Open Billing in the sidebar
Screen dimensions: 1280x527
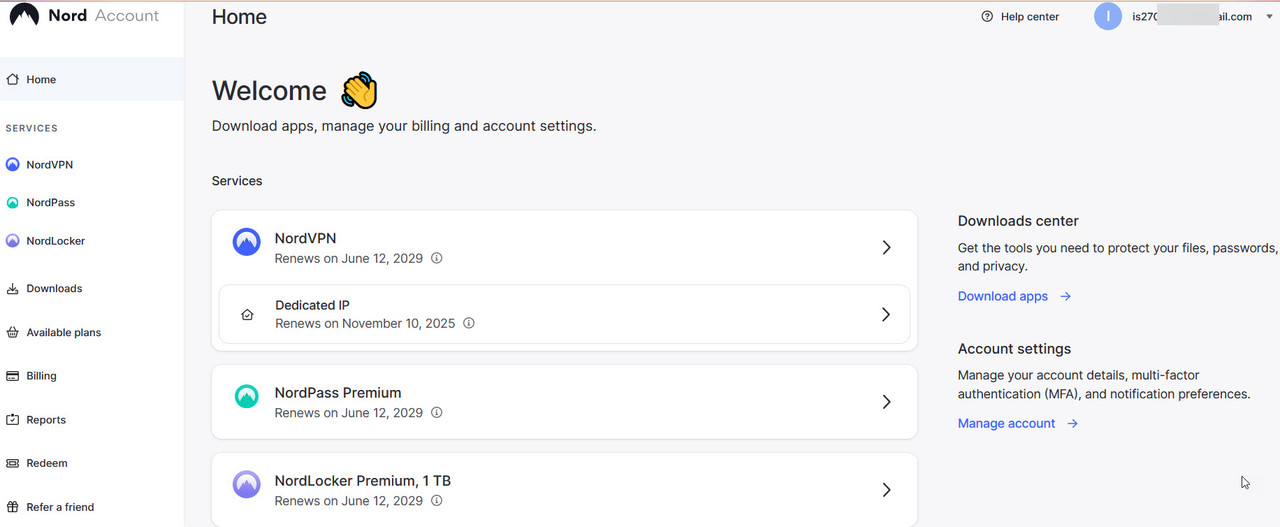[41, 376]
